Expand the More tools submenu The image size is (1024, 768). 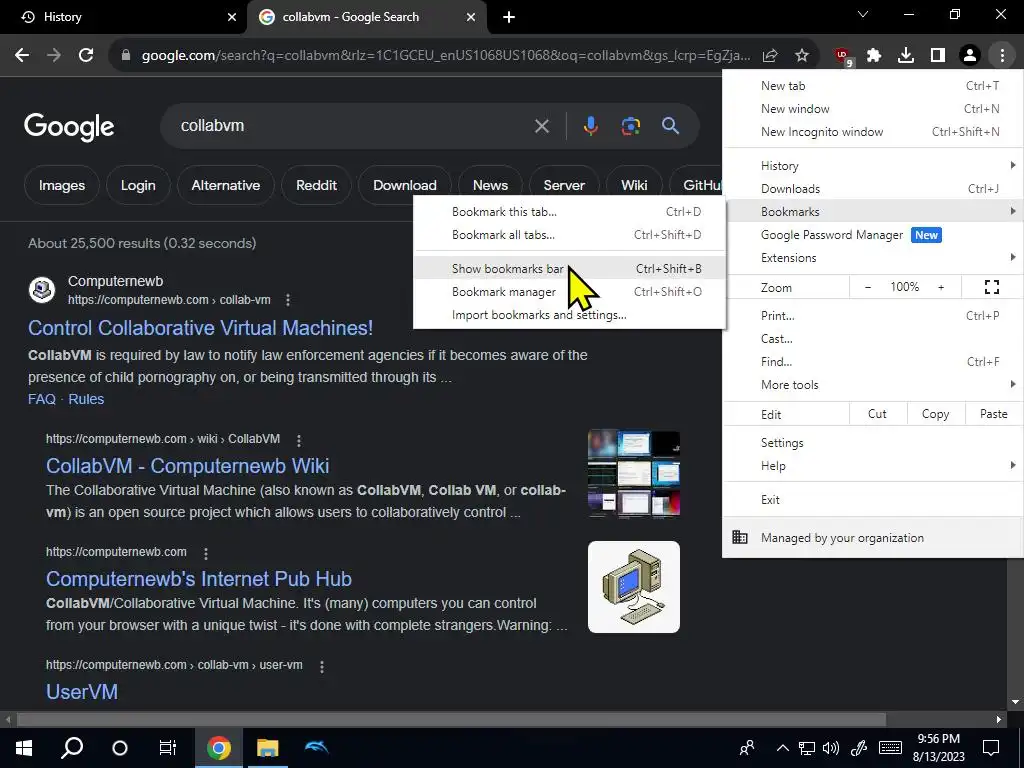pos(872,385)
